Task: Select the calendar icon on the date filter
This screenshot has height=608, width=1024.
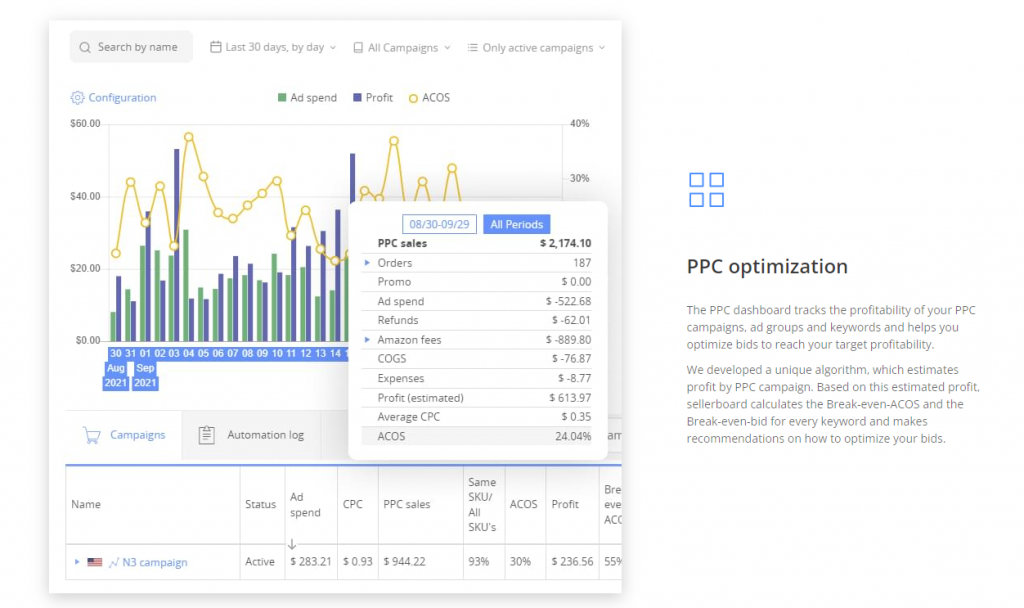Action: [215, 46]
